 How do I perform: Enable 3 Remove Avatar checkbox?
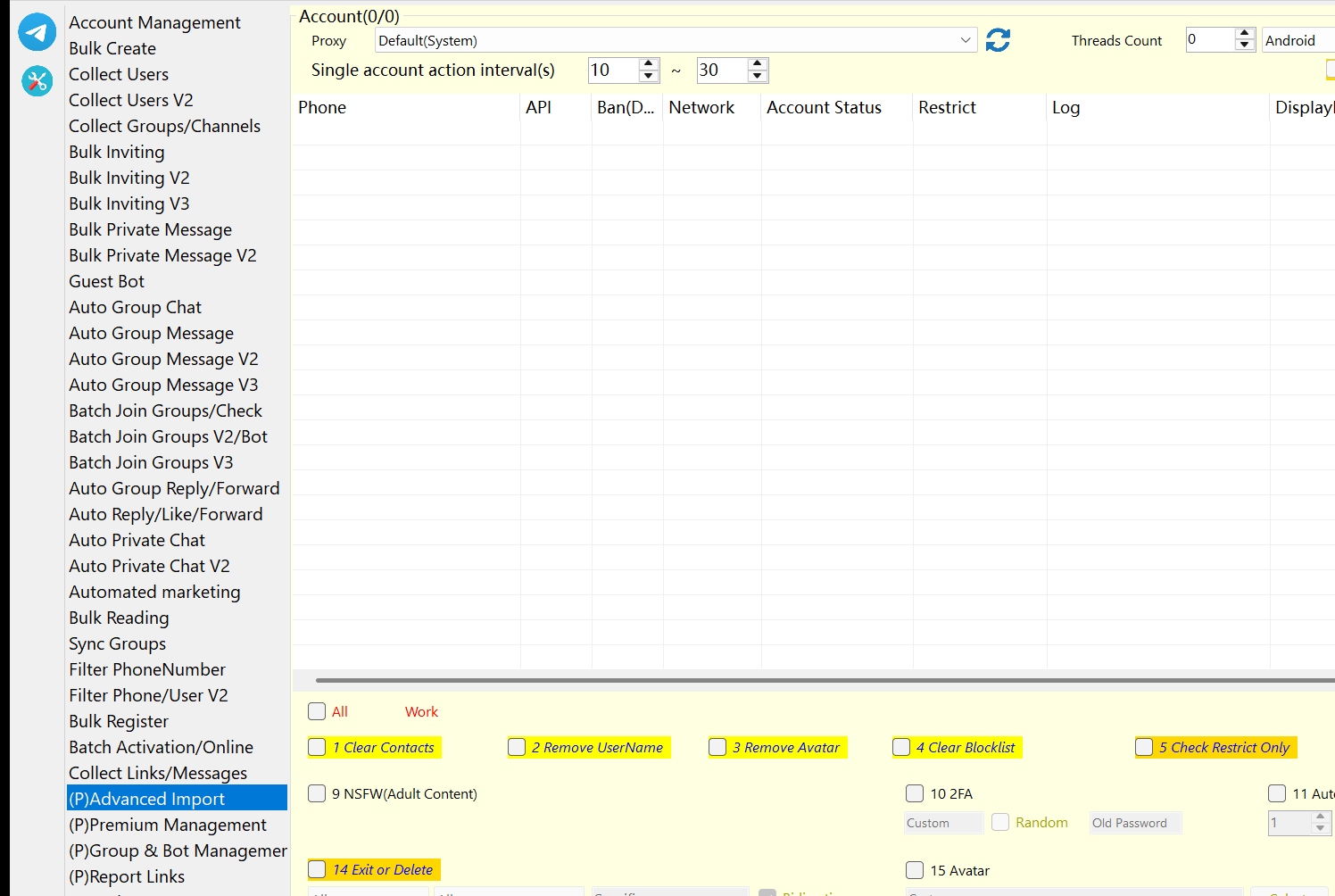click(717, 747)
